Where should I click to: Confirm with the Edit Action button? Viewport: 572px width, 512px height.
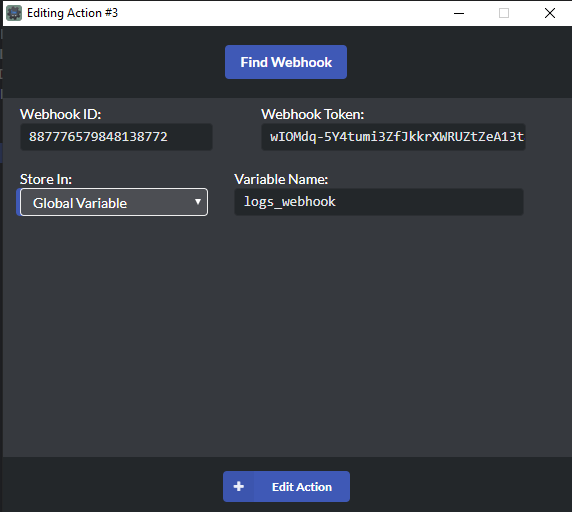(286, 486)
